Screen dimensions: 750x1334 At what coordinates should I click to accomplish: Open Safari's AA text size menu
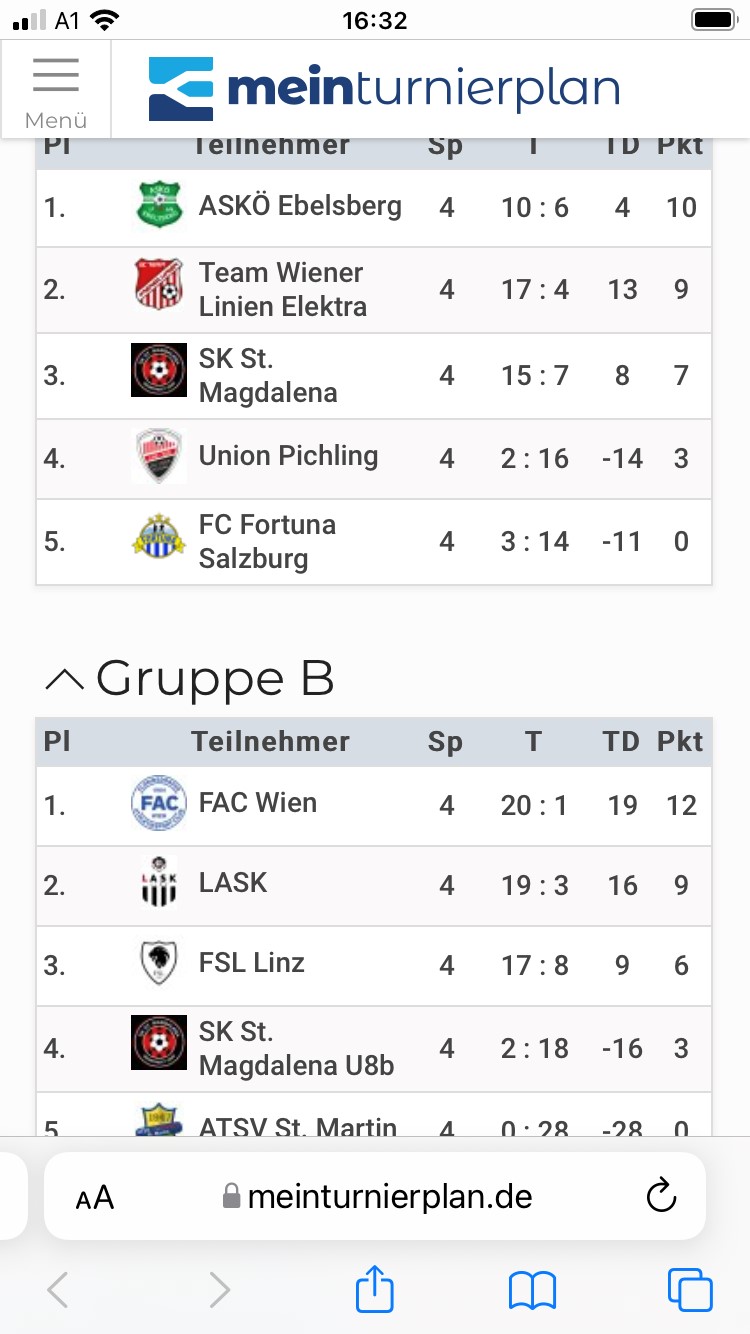(x=95, y=1197)
